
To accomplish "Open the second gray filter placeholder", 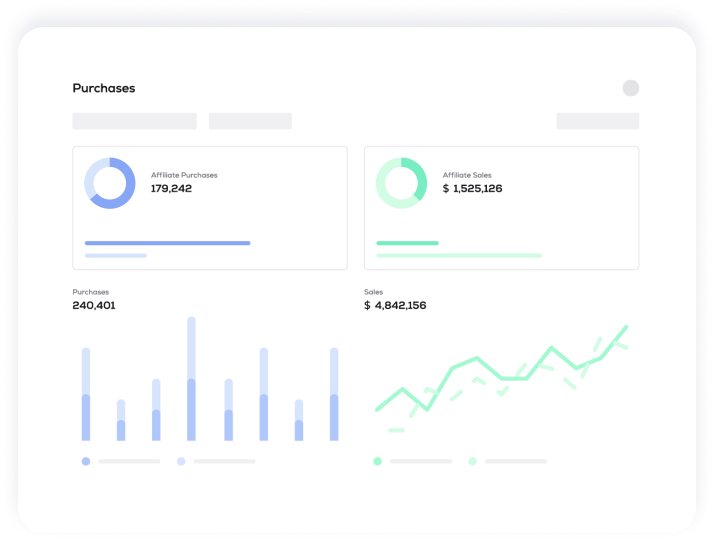I will pyautogui.click(x=250, y=121).
